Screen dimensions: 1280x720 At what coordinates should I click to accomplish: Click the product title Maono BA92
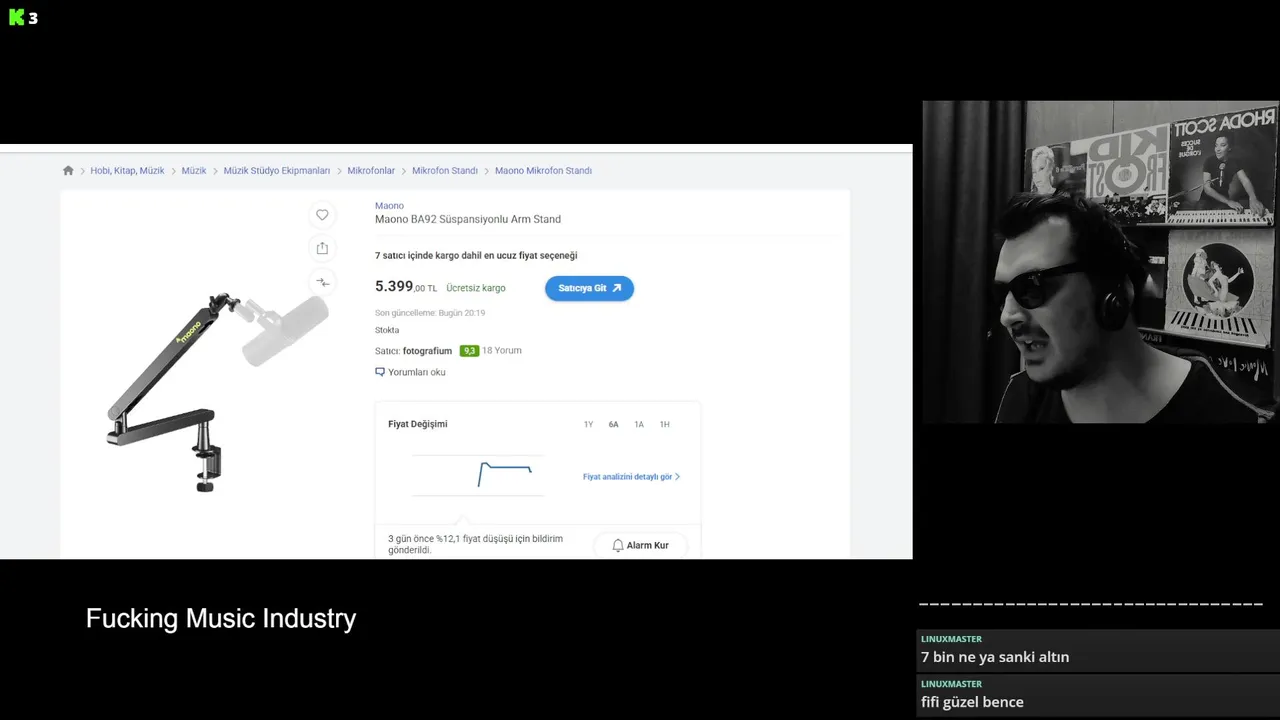[468, 219]
